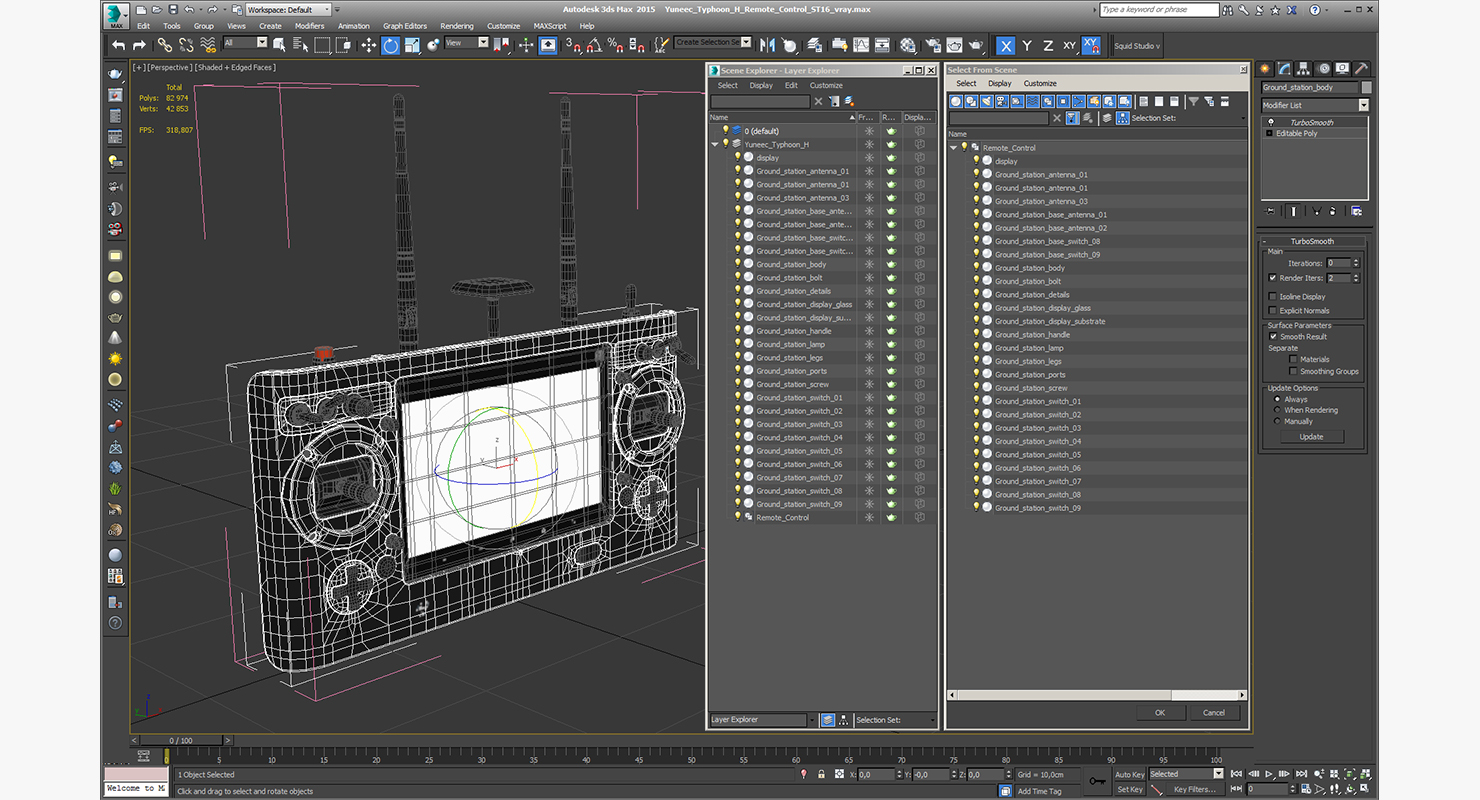Click Zoom Extents All viewport control
The height and width of the screenshot is (800, 1480).
1350,774
